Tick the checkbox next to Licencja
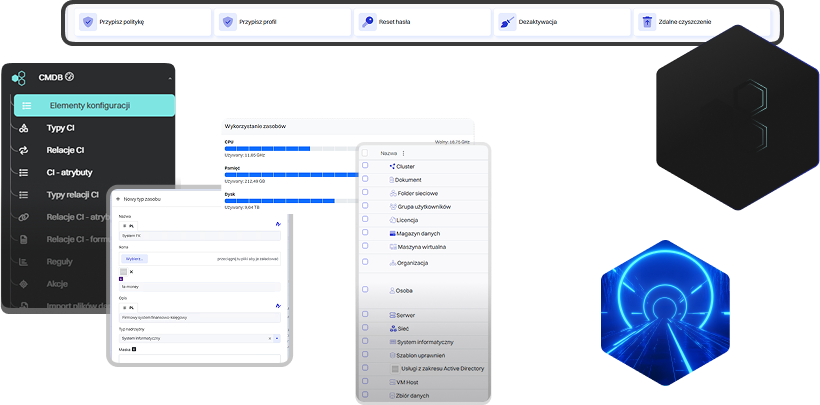Image resolution: width=820 pixels, height=405 pixels. click(x=365, y=219)
